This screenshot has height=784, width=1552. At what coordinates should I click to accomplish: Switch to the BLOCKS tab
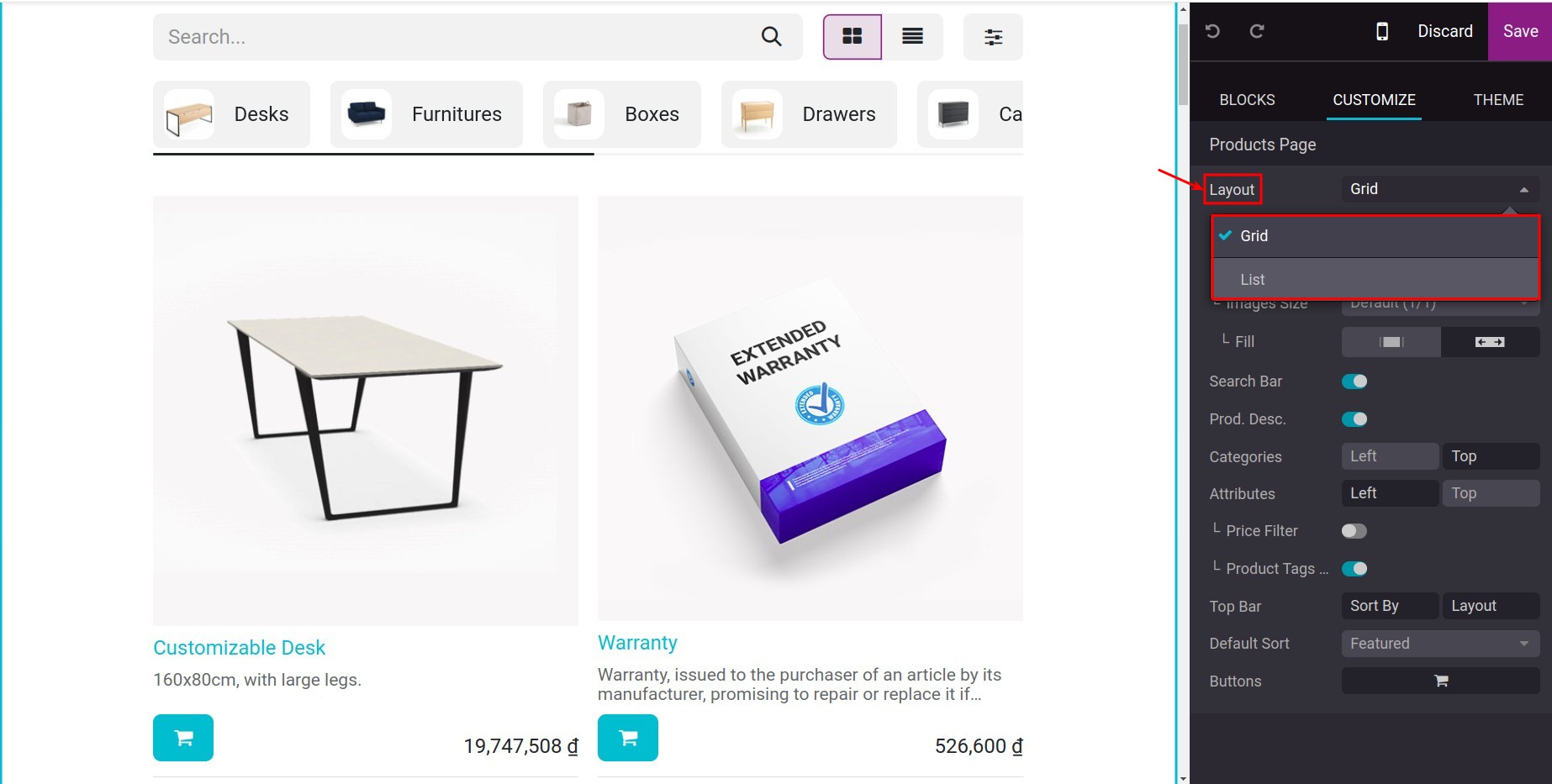[x=1247, y=99]
